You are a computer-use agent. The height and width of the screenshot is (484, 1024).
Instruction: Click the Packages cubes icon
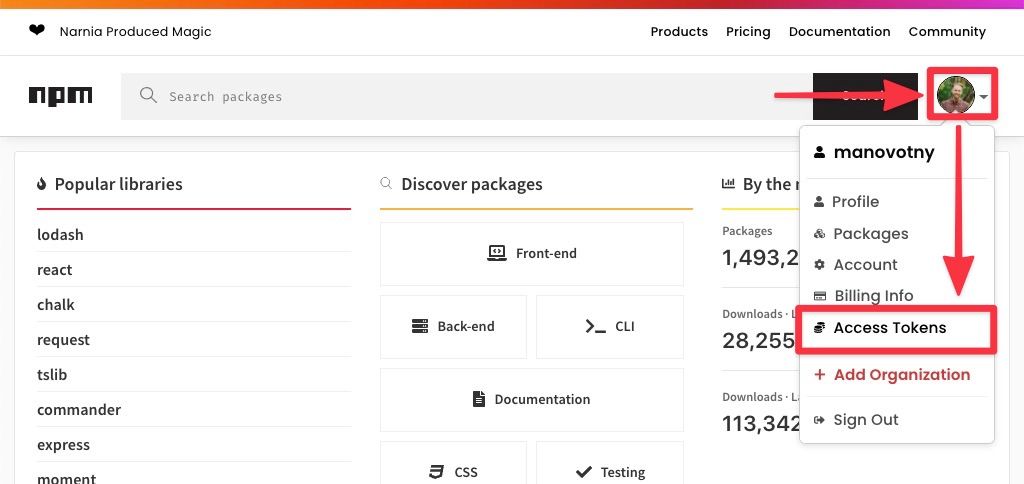pyautogui.click(x=820, y=234)
